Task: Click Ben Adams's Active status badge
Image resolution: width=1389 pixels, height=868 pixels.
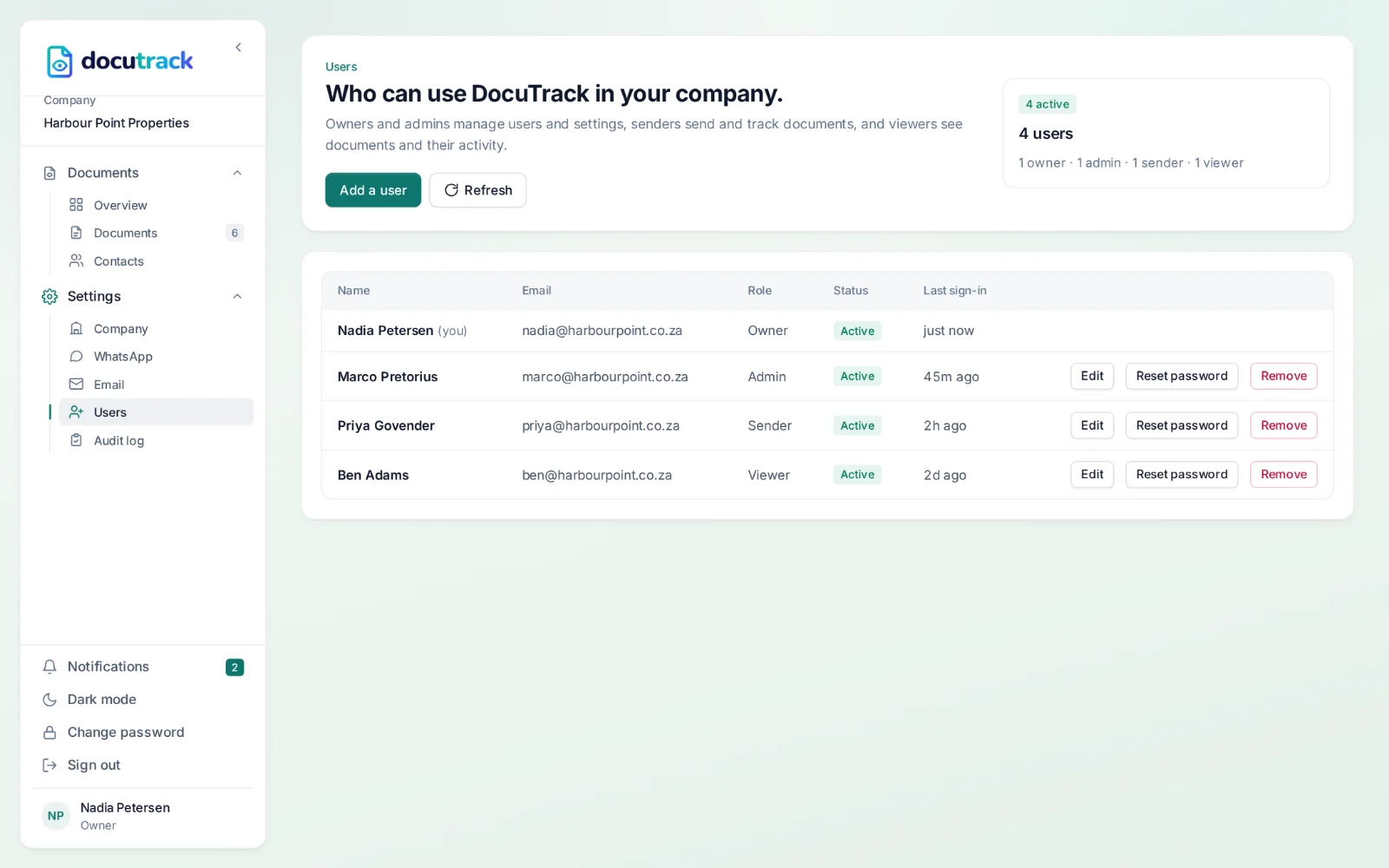Action: (x=857, y=475)
